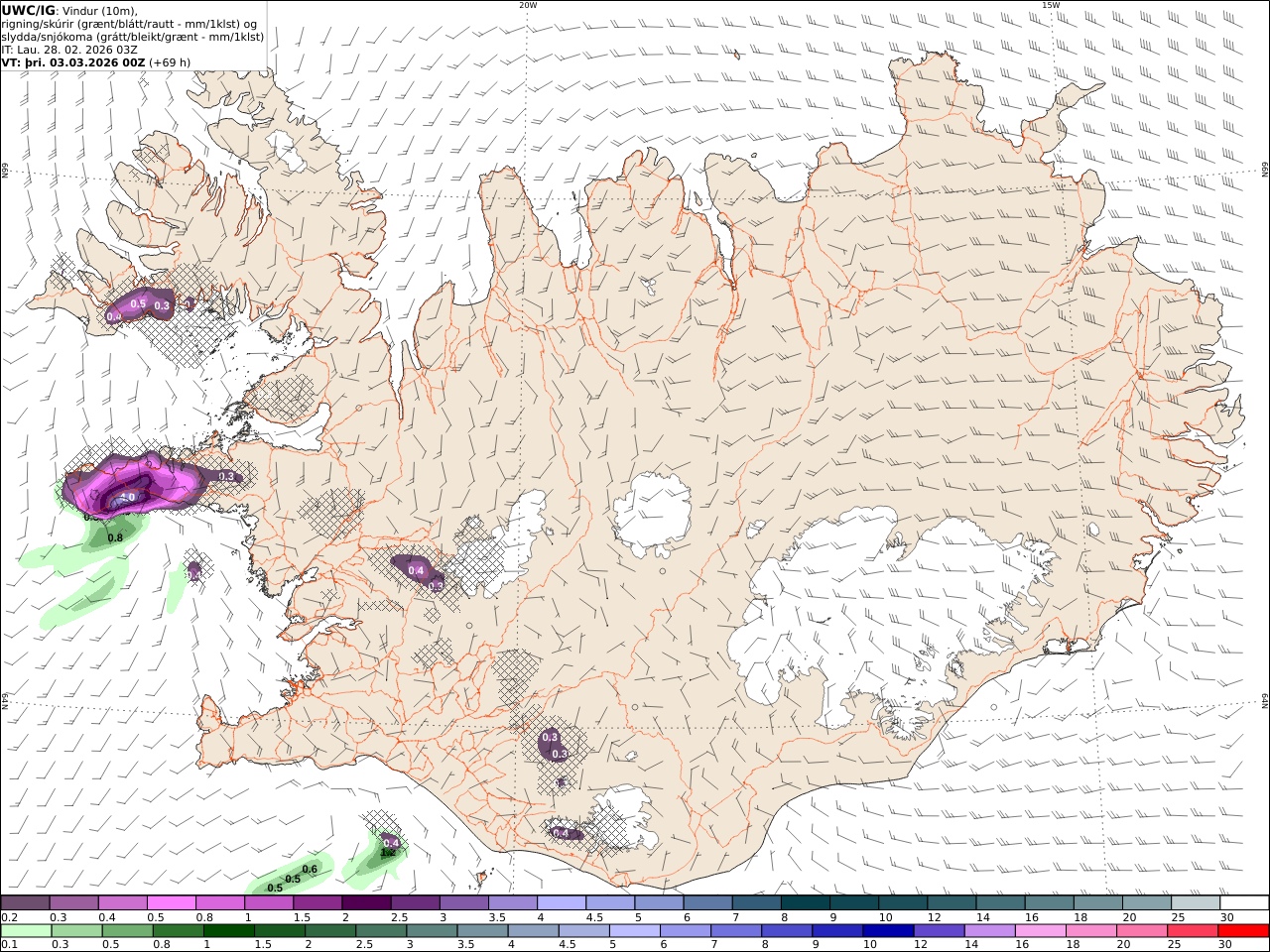1270x952 pixels.
Task: Click the '0.6' rain contour label offshore south
Action: point(310,870)
